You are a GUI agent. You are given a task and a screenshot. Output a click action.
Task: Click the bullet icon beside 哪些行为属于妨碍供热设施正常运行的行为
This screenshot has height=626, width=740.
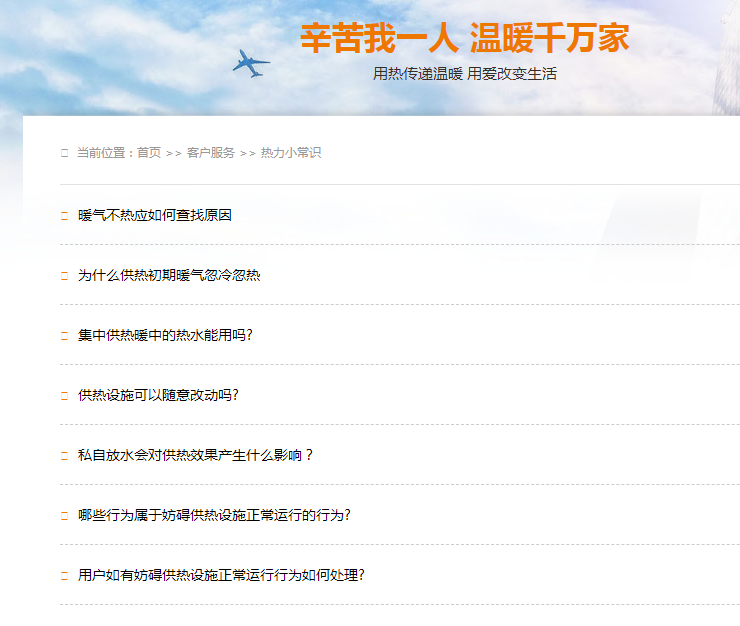pyautogui.click(x=65, y=516)
